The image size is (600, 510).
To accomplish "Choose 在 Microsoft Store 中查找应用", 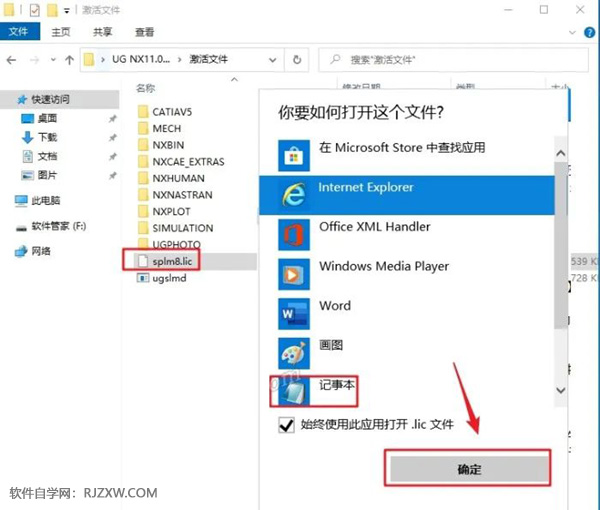I will (x=402, y=148).
